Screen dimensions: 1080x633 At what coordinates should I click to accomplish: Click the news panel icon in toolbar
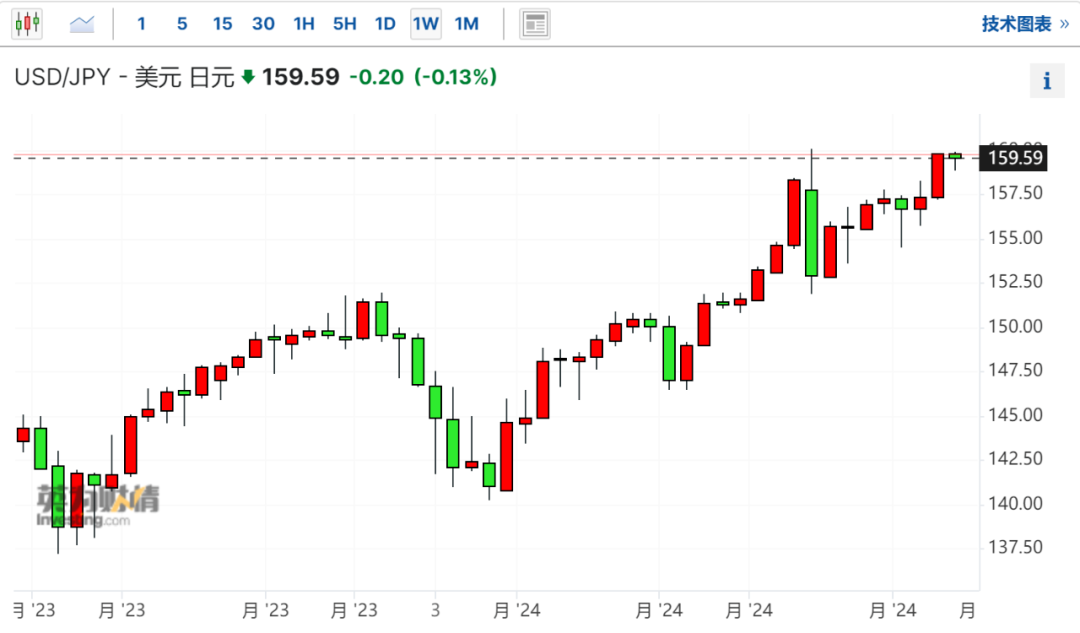pos(535,24)
